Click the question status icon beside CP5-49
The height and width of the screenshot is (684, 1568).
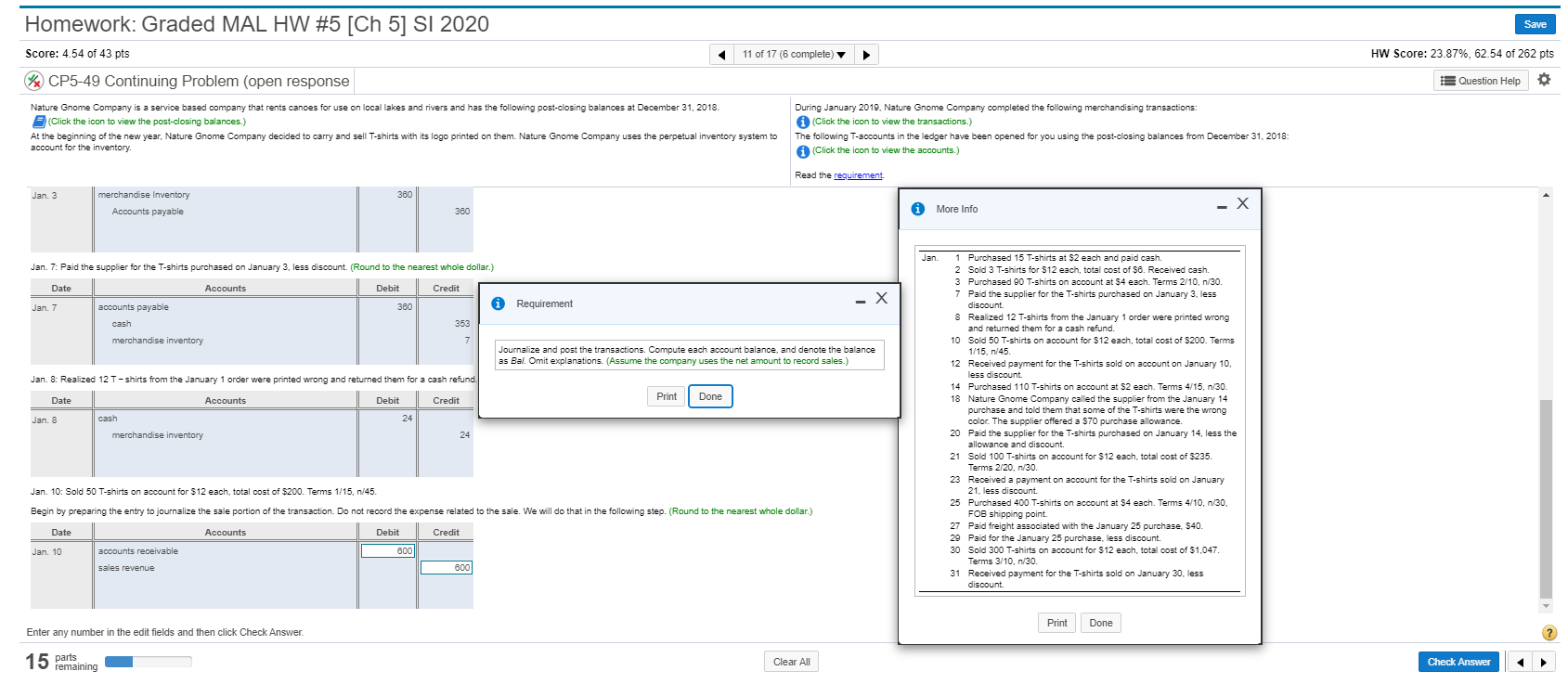[x=34, y=81]
